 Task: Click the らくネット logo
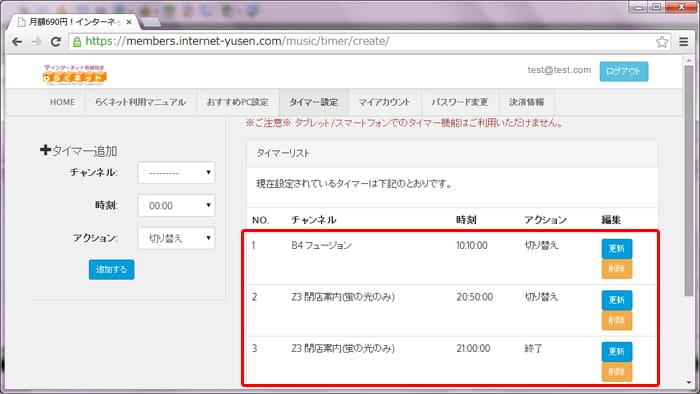click(x=75, y=75)
